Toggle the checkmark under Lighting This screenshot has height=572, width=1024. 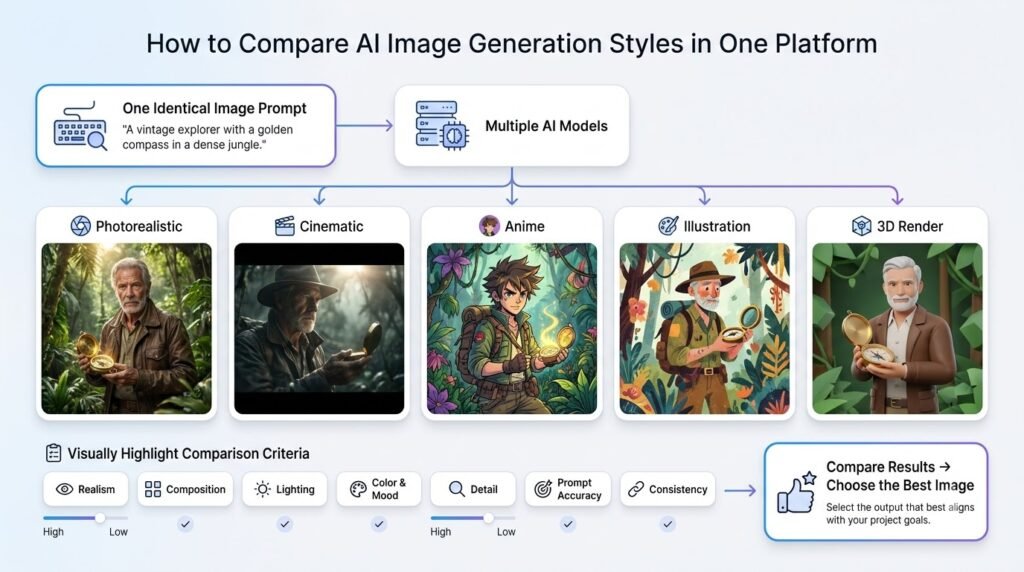(x=284, y=524)
